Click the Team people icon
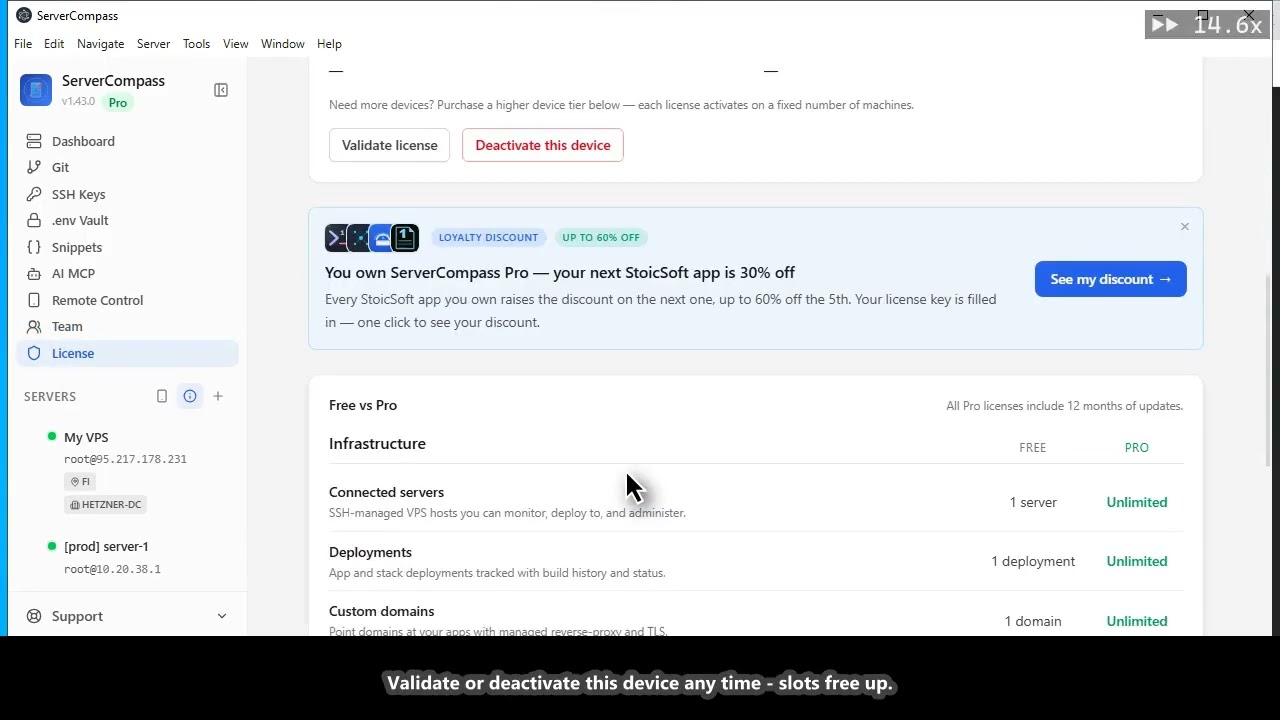The image size is (1280, 720). (x=34, y=326)
